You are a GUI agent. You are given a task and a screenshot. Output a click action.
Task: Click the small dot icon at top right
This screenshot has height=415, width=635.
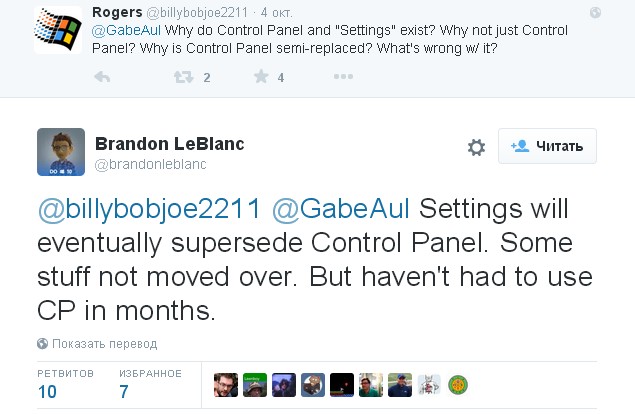point(596,13)
